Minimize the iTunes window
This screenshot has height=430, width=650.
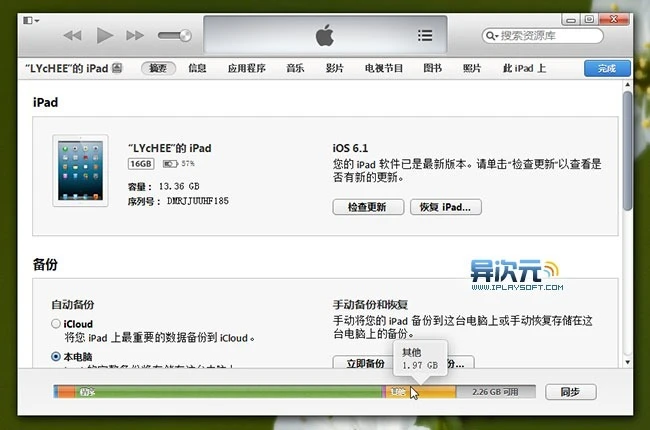571,19
